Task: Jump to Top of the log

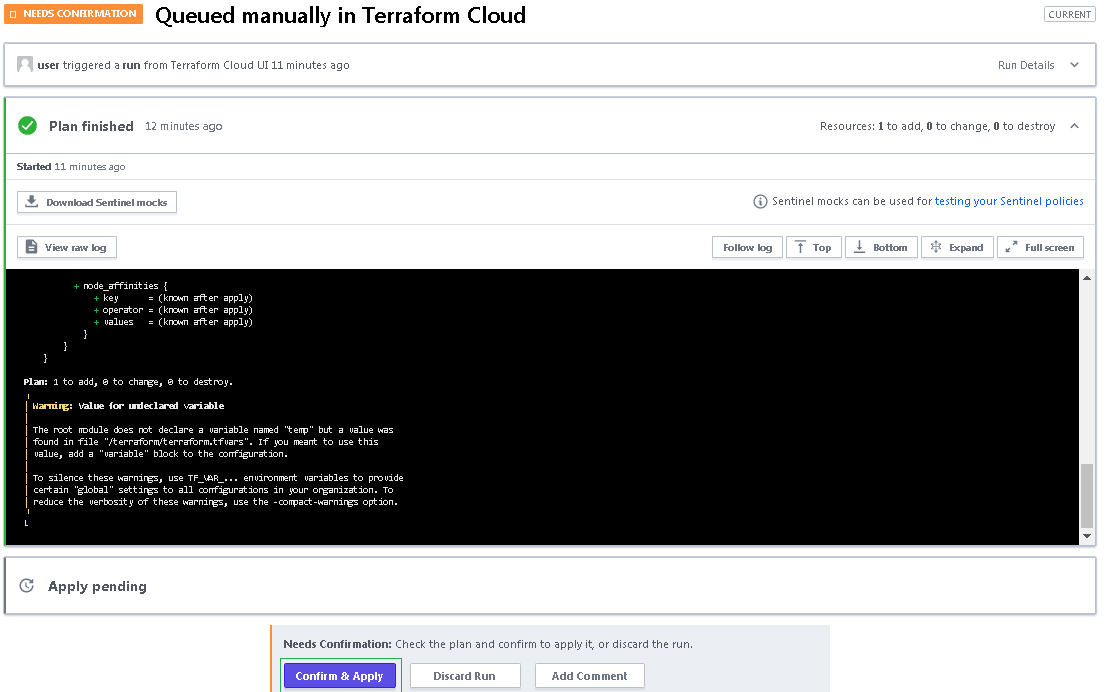Action: [x=813, y=247]
